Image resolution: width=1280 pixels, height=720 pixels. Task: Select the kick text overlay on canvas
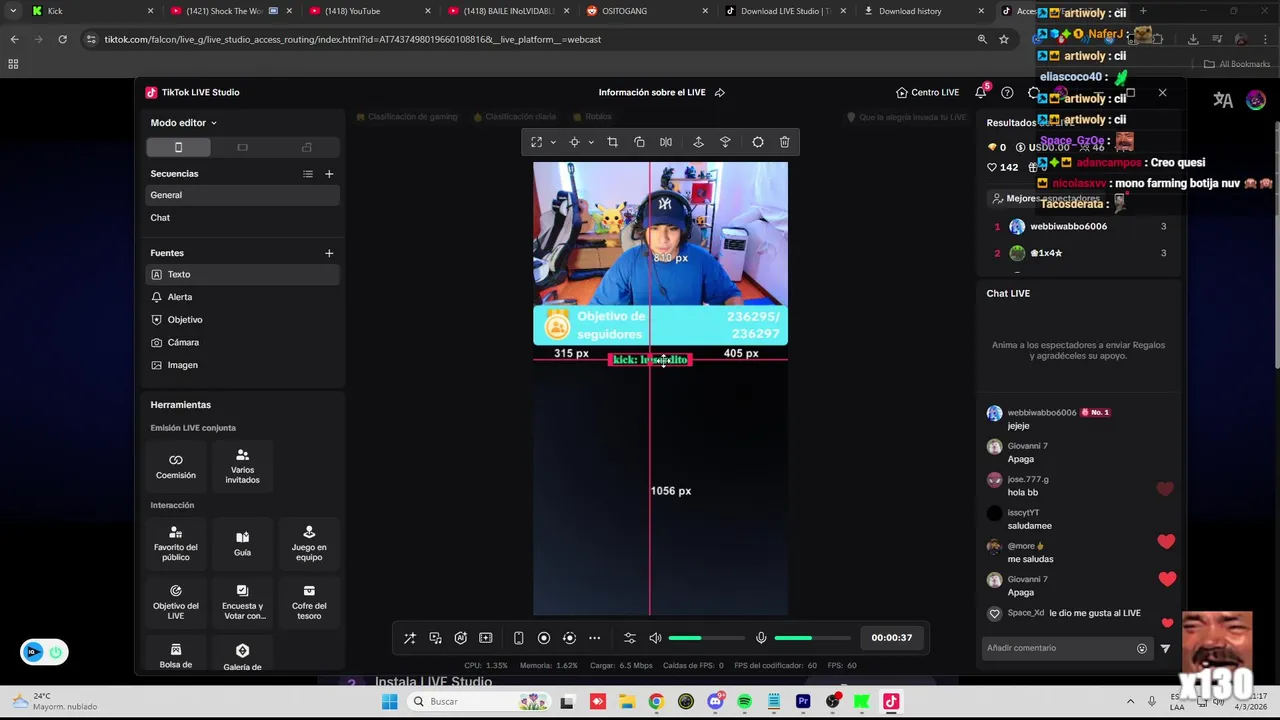click(x=650, y=359)
